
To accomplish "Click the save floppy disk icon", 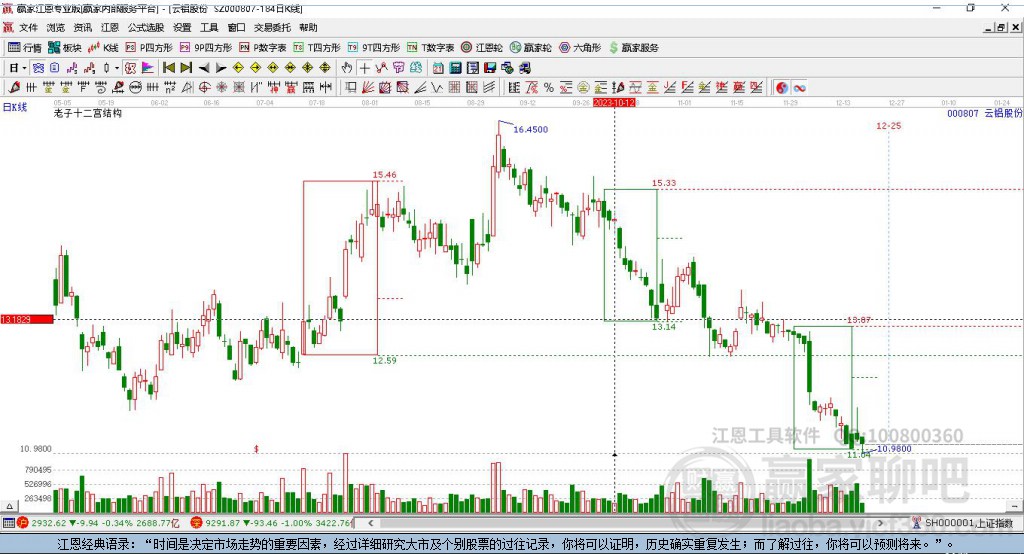I will [x=490, y=68].
